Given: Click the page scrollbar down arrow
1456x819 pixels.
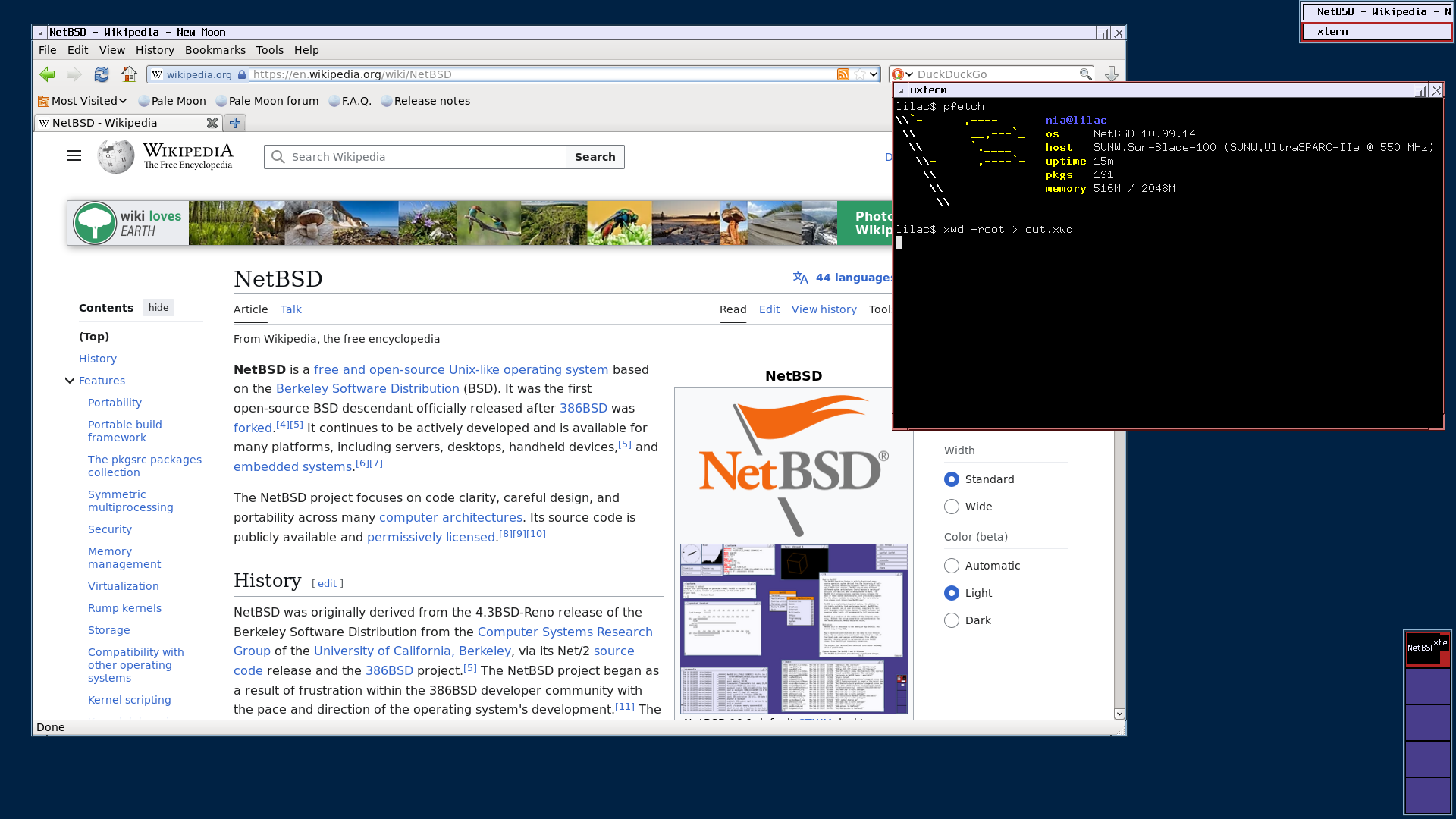Looking at the screenshot, I should pyautogui.click(x=1119, y=714).
